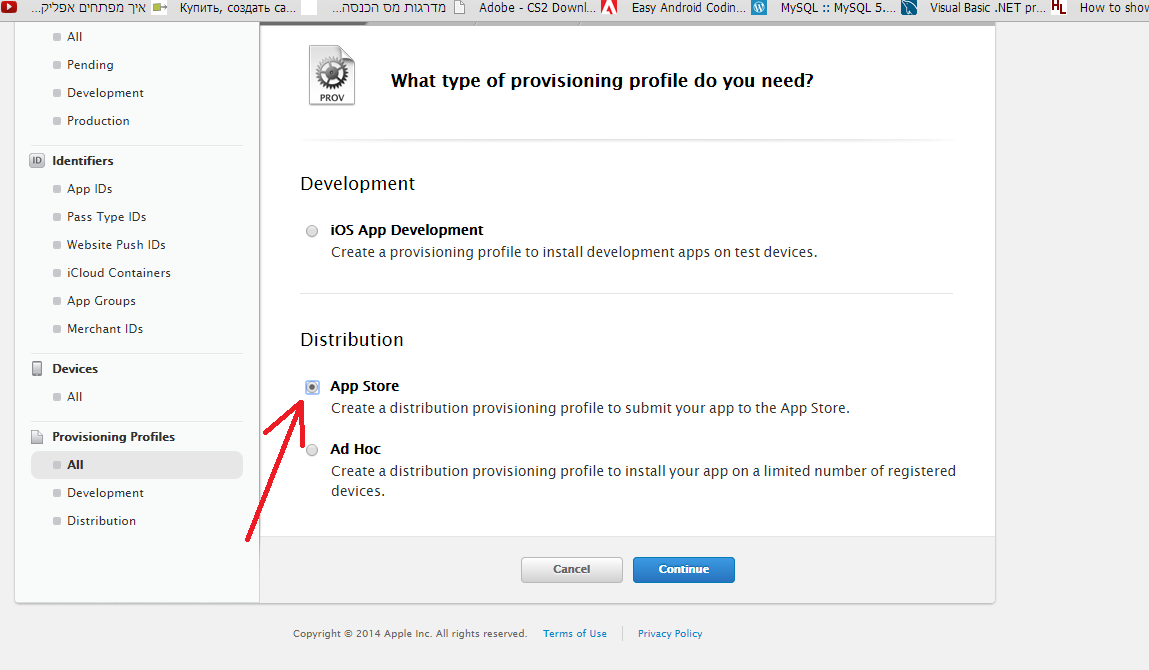The width and height of the screenshot is (1149, 670).
Task: Click the Identifiers ID badge icon
Action: pos(37,161)
